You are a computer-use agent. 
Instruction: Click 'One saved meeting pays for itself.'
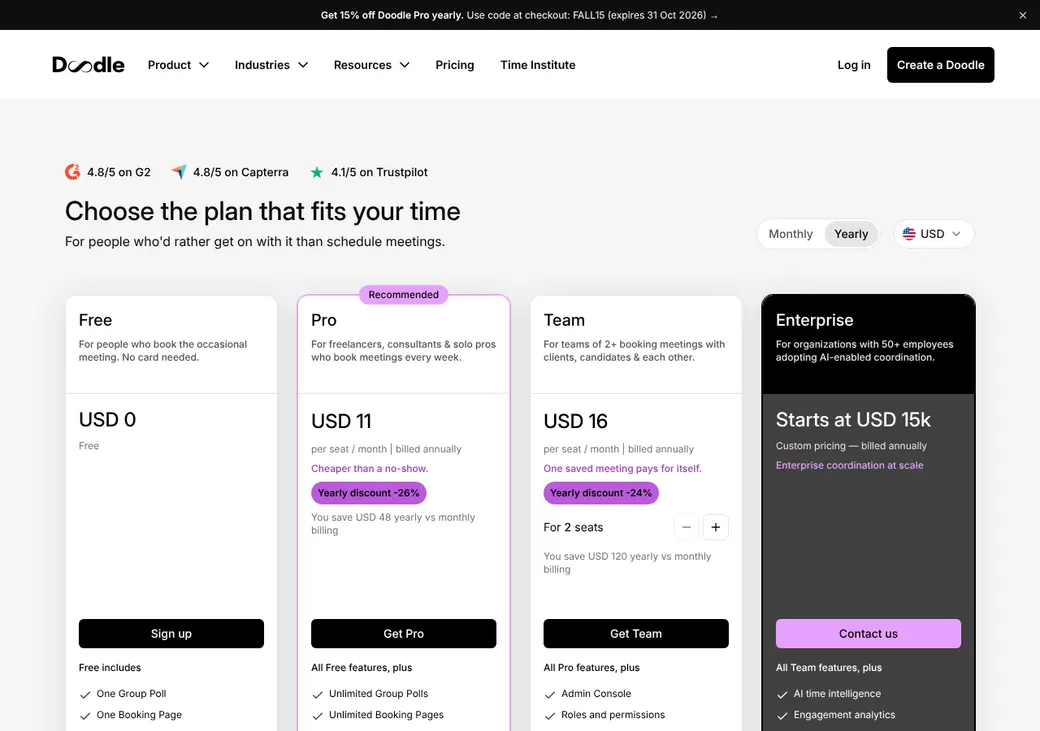(x=622, y=468)
